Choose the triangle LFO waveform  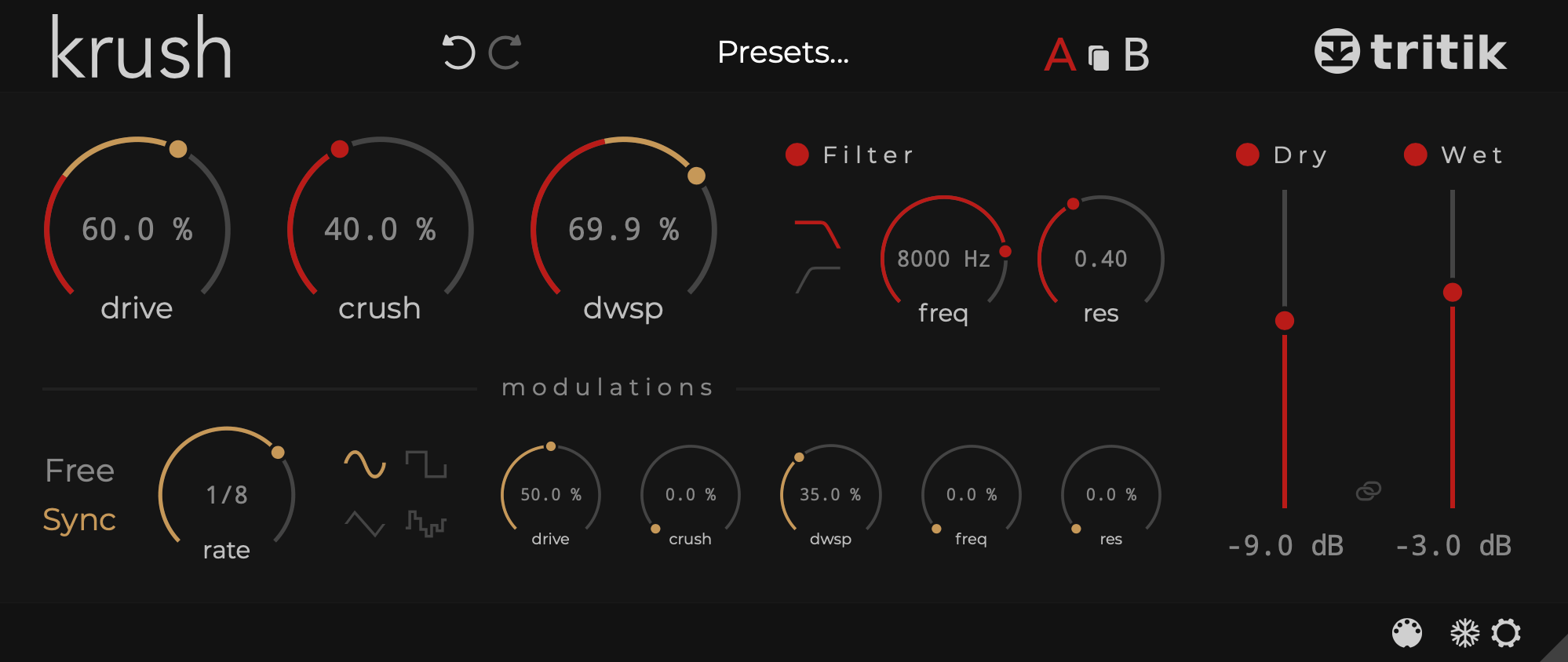[365, 523]
